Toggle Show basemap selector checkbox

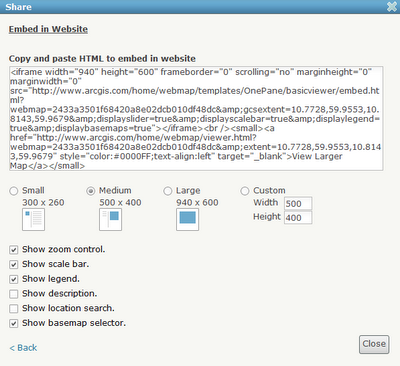click(x=14, y=323)
